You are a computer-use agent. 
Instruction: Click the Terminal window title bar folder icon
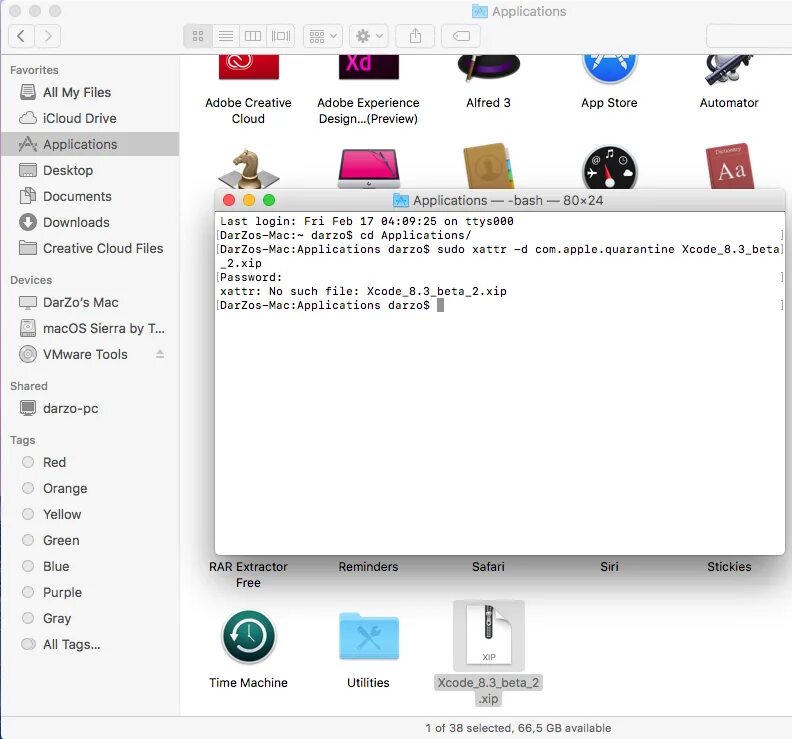click(x=401, y=201)
